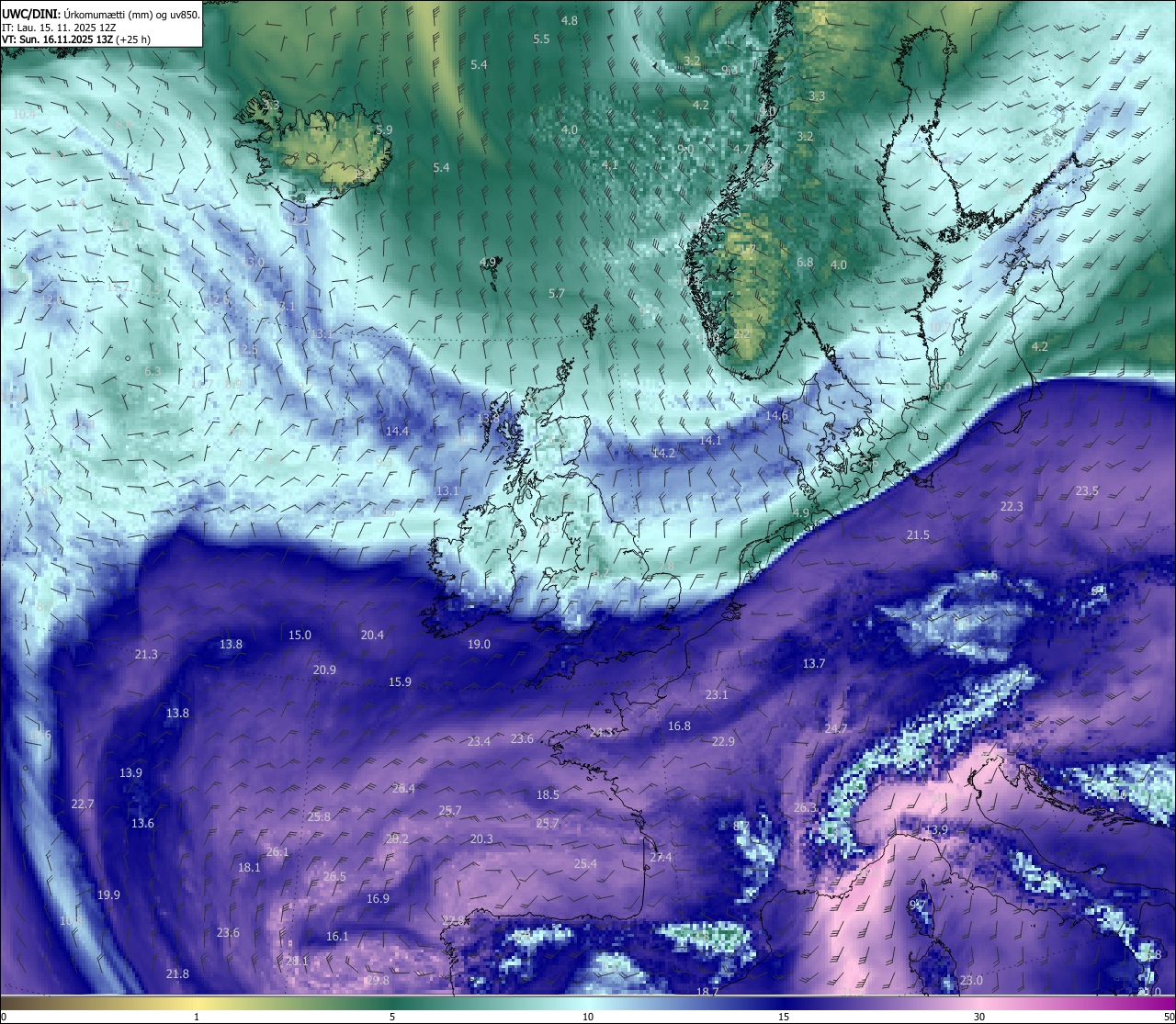The height and width of the screenshot is (1024, 1176).
Task: Click the 22.9 value label
Action: coord(723,742)
